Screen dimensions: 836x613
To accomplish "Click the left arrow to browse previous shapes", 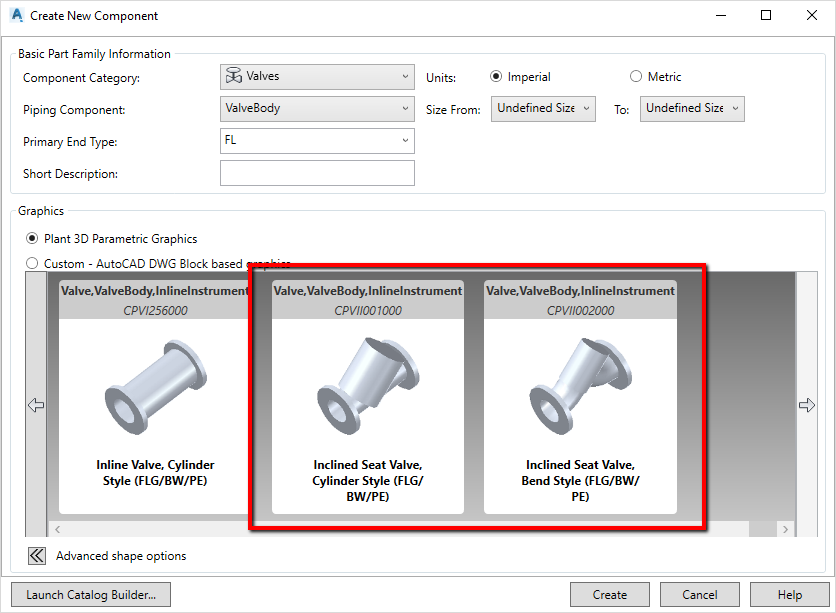I will (36, 405).
